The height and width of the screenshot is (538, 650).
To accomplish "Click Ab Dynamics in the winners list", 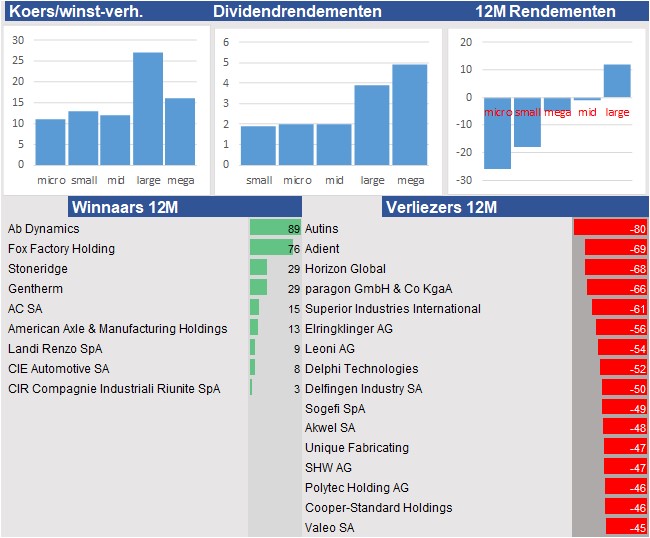I will 43,229.
